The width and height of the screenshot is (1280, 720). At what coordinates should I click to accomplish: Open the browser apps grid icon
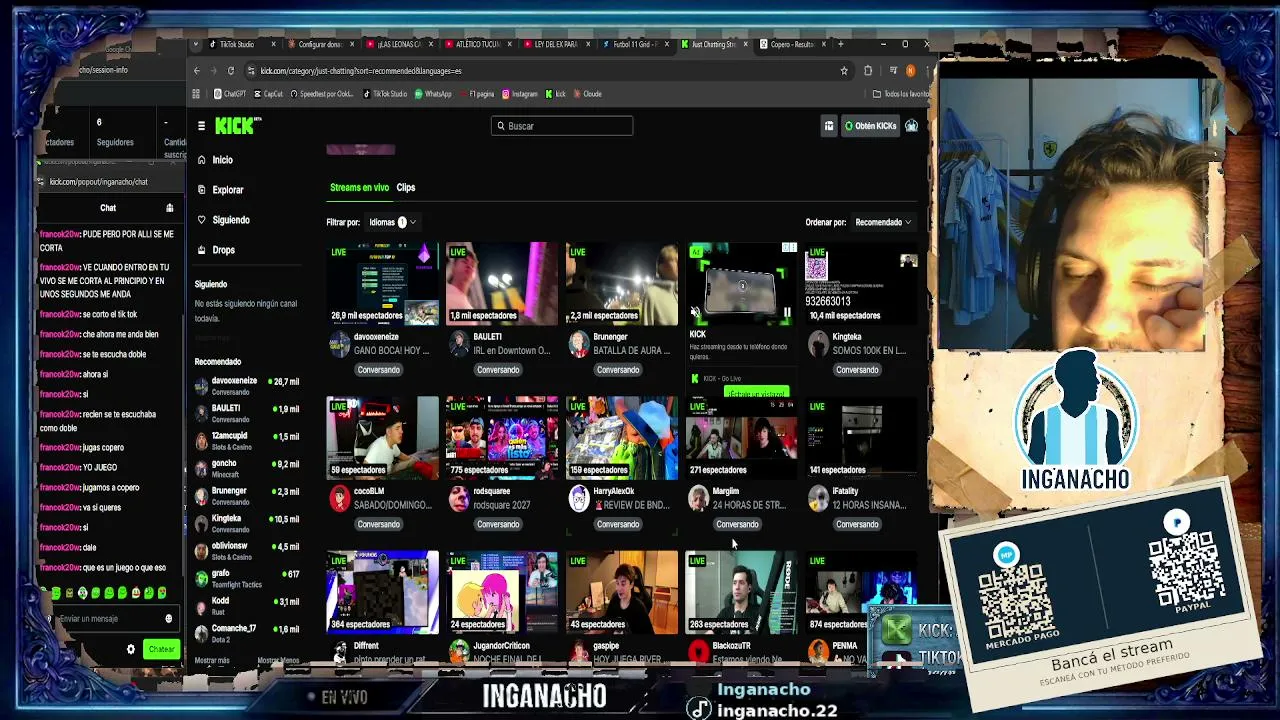[x=196, y=94]
